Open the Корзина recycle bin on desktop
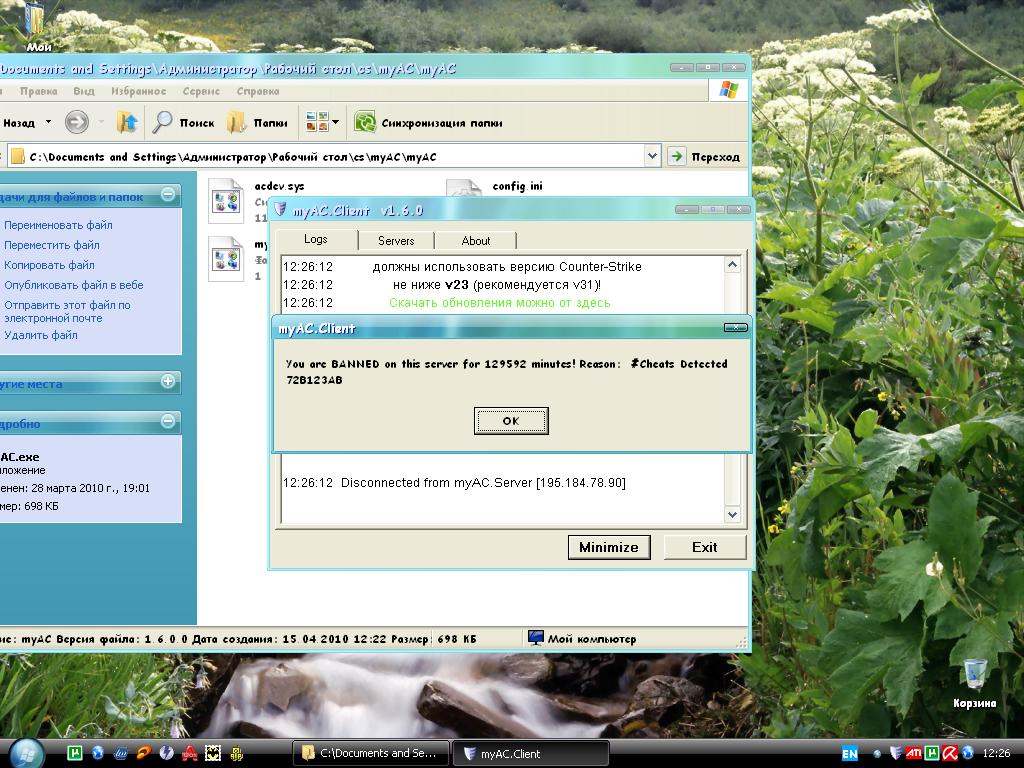 tap(974, 683)
